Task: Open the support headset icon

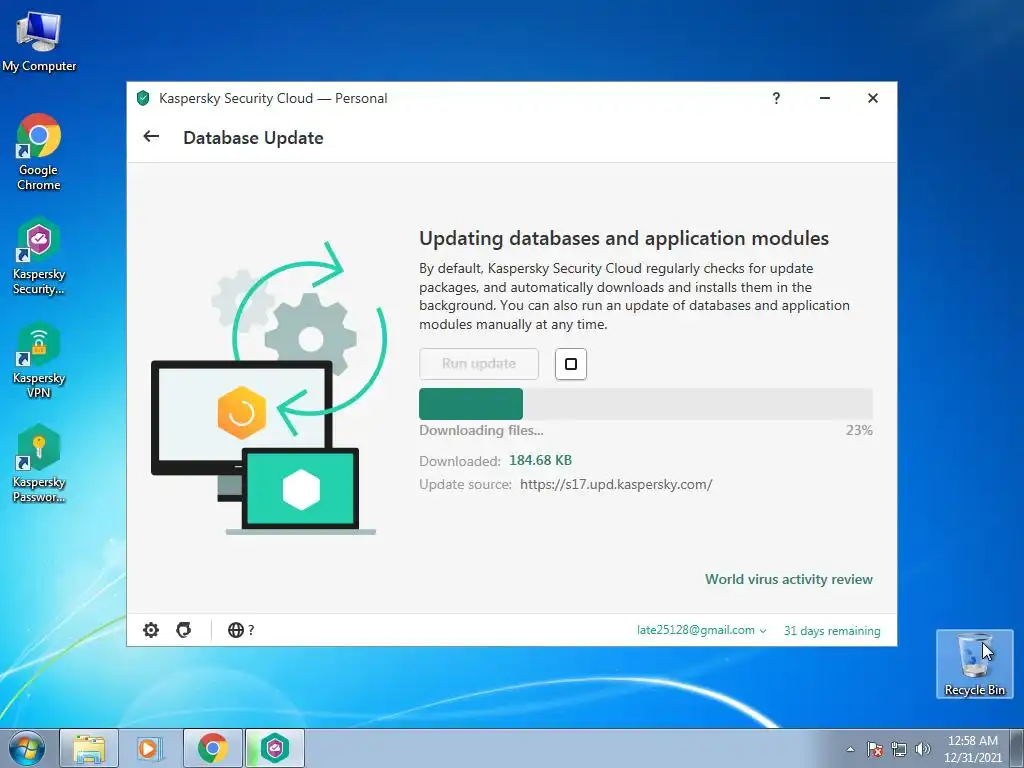Action: (184, 630)
